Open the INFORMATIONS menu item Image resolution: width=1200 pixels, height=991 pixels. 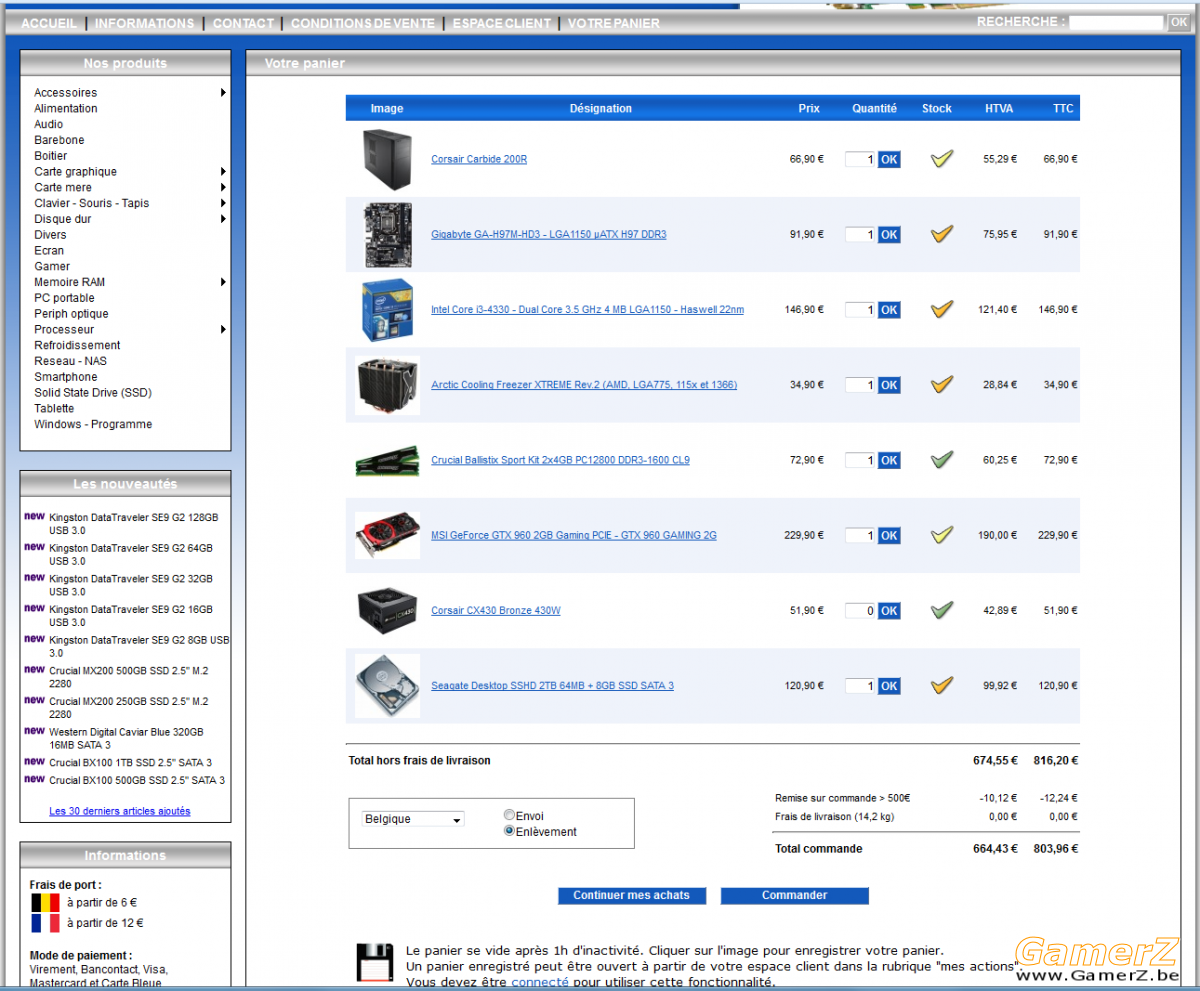(144, 23)
